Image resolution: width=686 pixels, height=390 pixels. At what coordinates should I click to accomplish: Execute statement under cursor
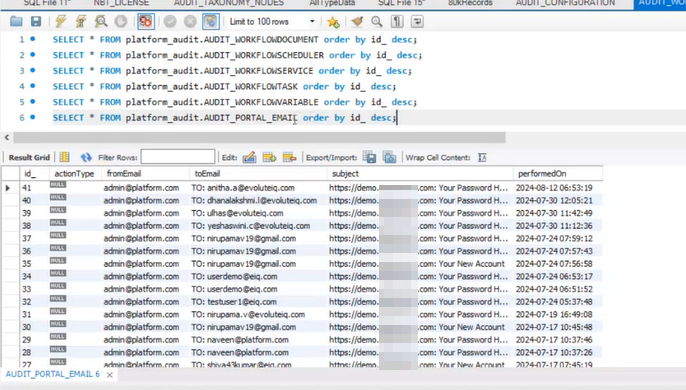81,21
